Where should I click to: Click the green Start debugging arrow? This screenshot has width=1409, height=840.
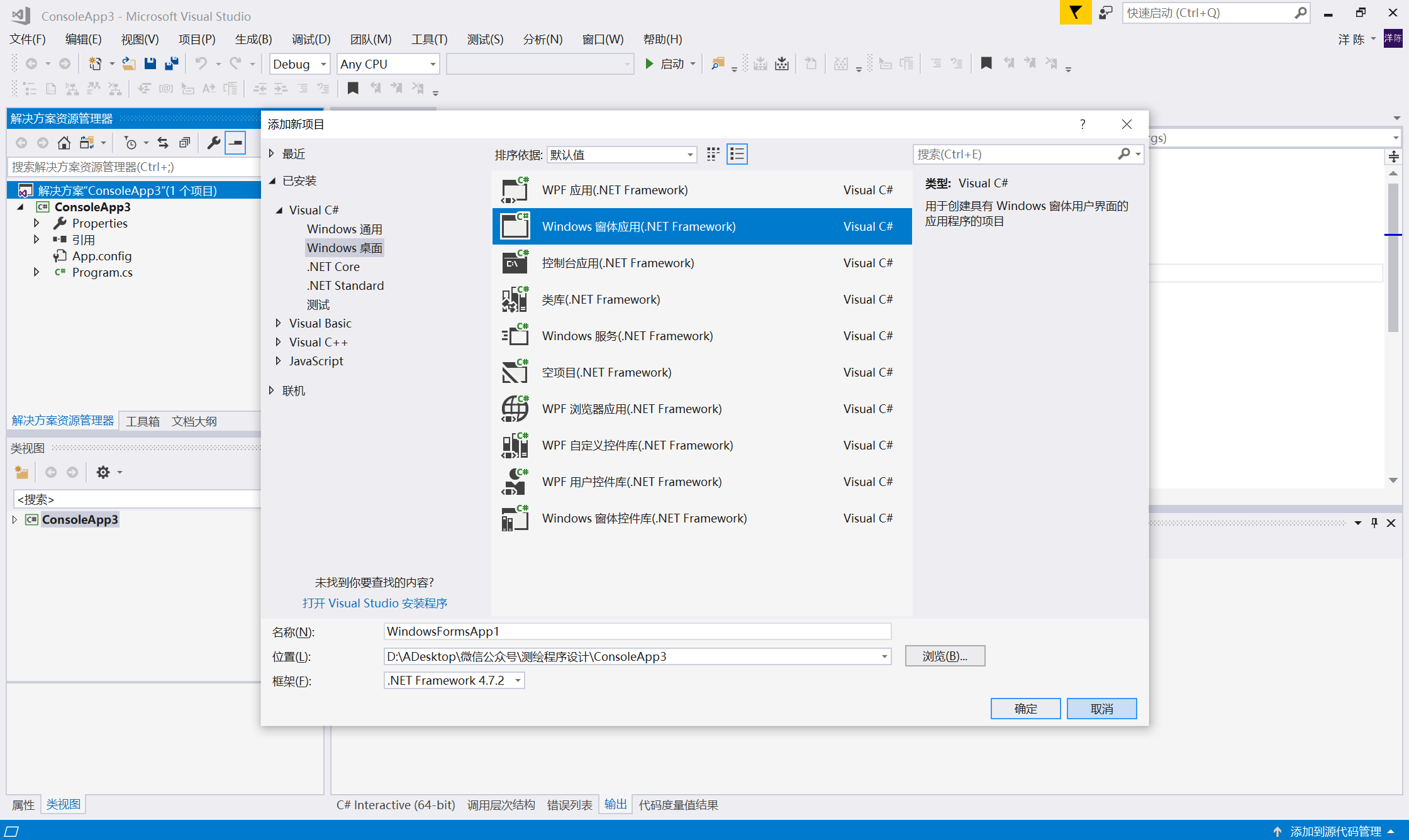[650, 64]
